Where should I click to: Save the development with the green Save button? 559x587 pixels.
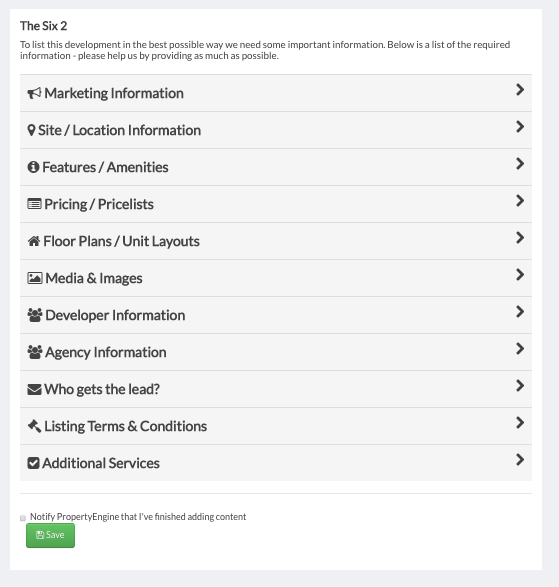click(50, 535)
